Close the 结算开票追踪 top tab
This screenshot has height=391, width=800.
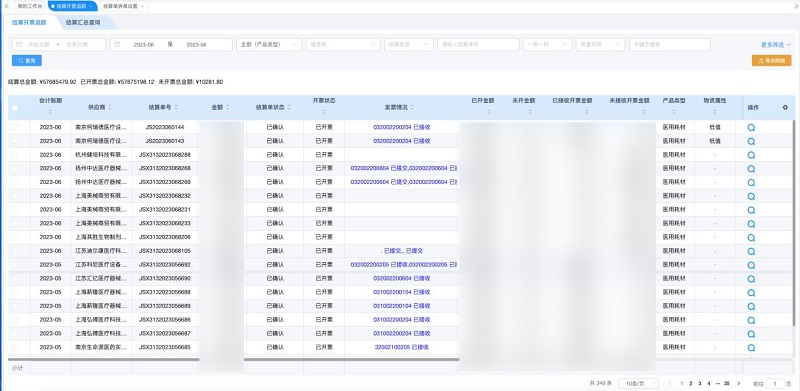90,7
